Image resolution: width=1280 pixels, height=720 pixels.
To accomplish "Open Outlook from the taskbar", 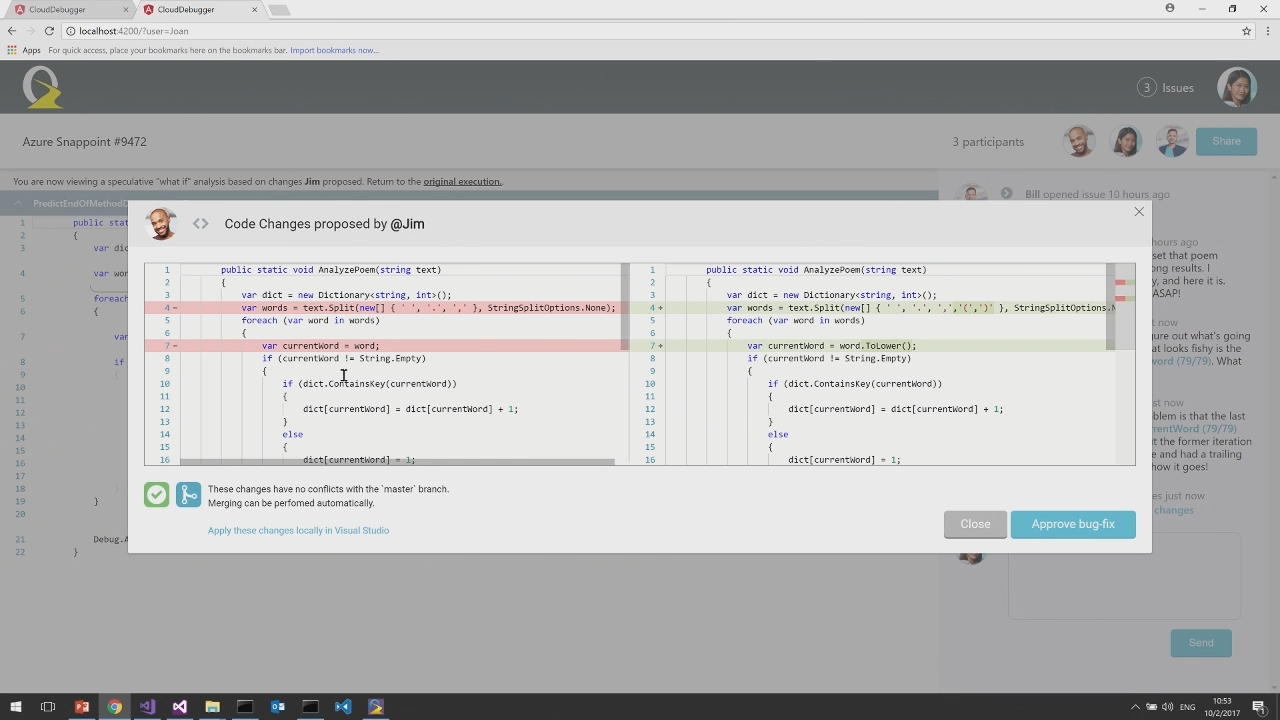I will tap(278, 707).
